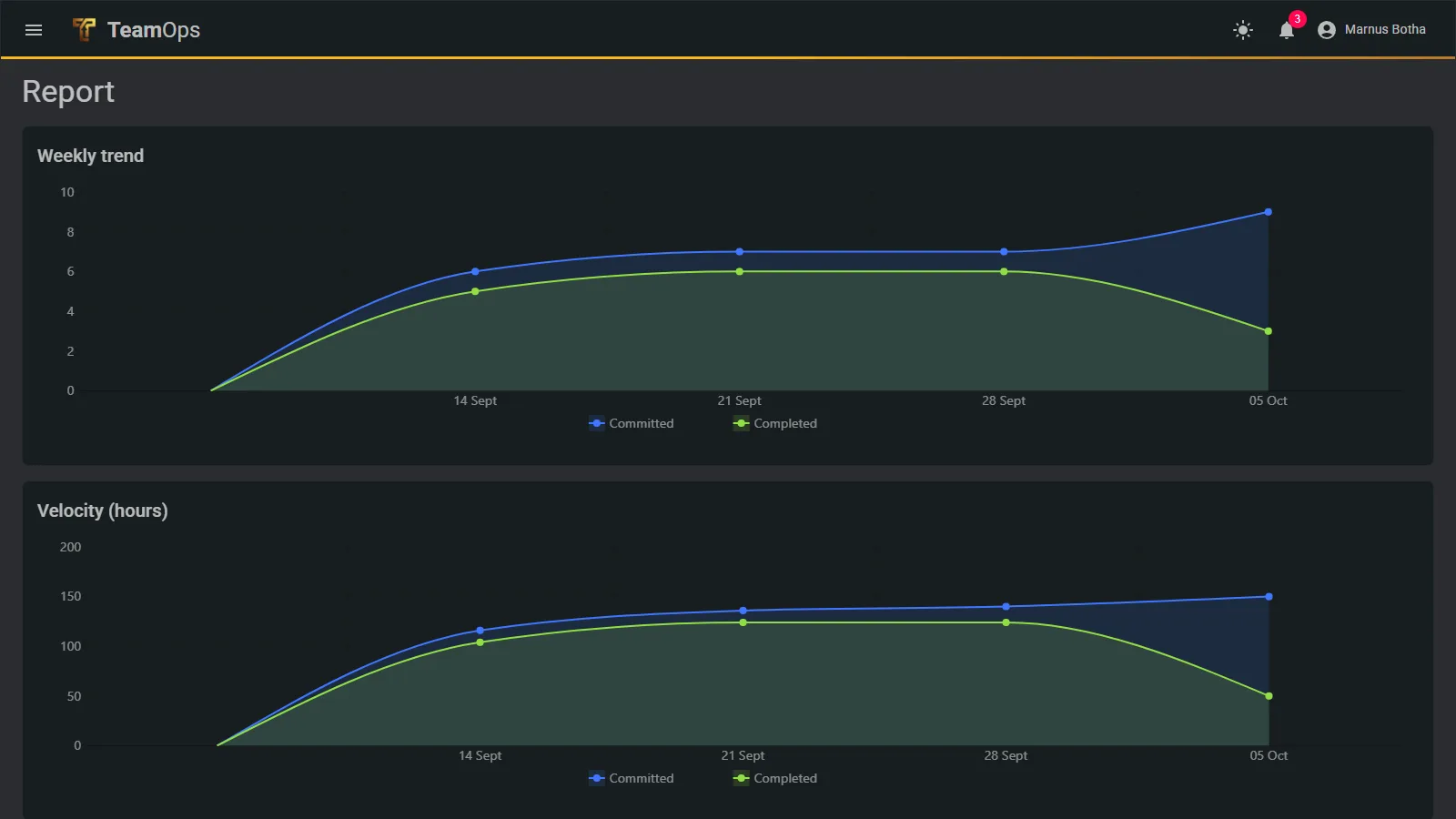Select Velocity Completed point at 14 Sept

click(x=480, y=642)
